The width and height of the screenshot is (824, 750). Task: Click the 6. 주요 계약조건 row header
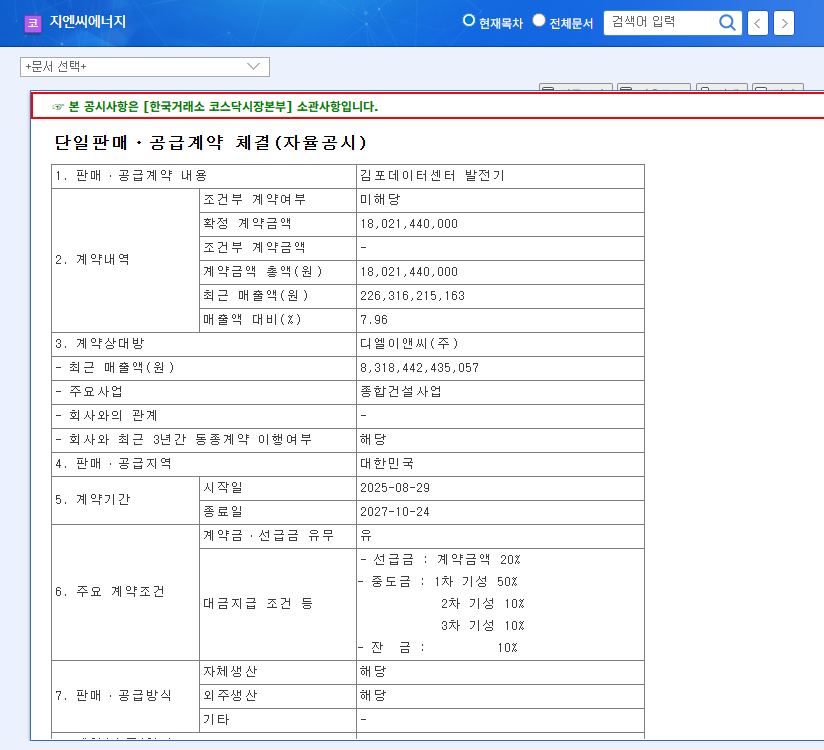(x=125, y=592)
